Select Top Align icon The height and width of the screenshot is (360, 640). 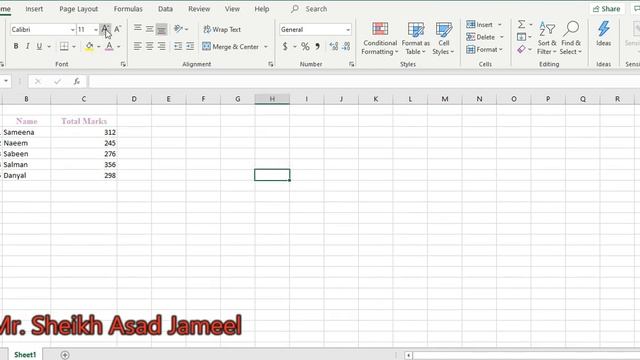pyautogui.click(x=138, y=29)
